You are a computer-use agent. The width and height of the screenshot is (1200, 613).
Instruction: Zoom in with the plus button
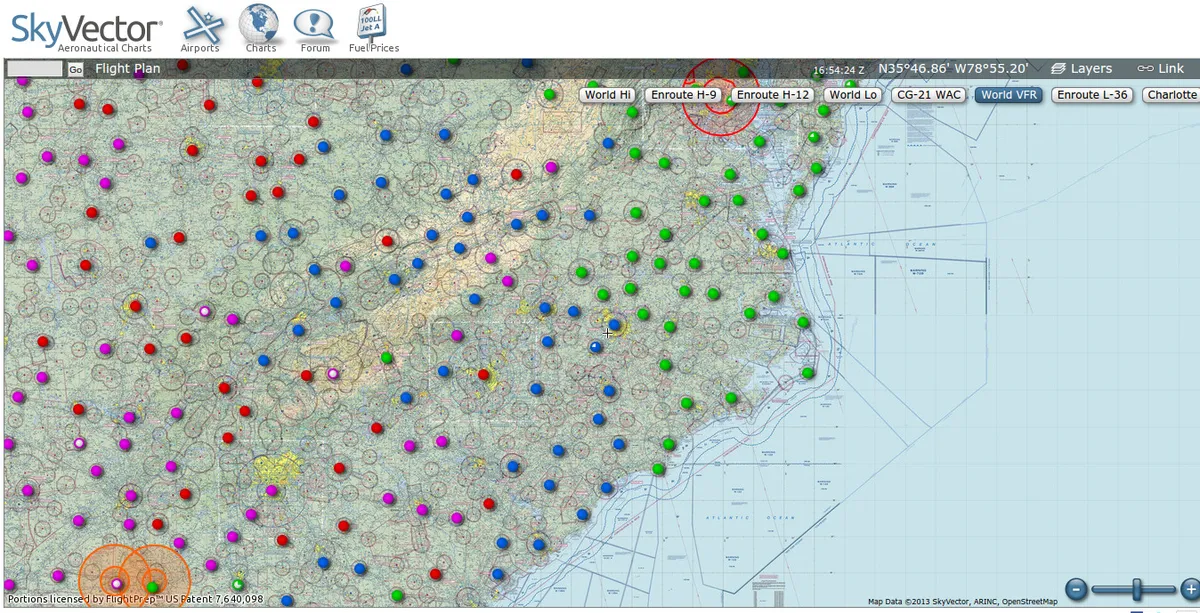tap(1190, 589)
